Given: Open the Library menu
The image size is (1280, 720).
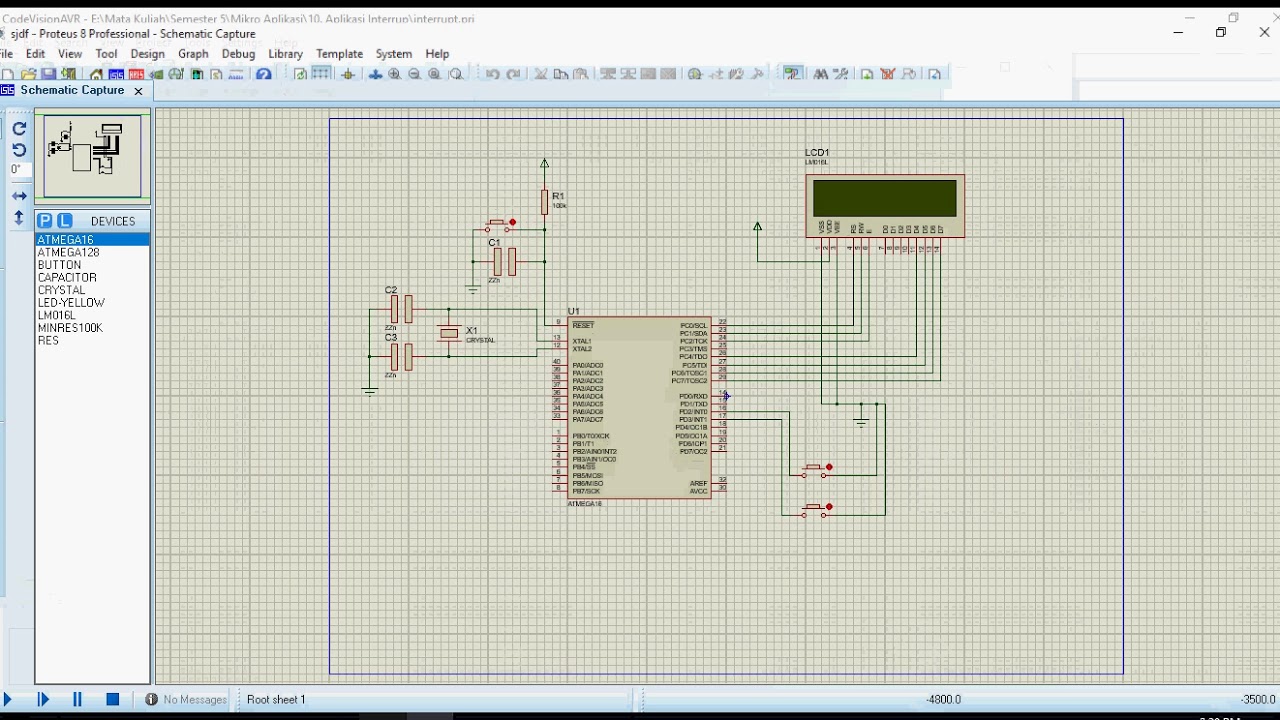Looking at the screenshot, I should tap(285, 54).
